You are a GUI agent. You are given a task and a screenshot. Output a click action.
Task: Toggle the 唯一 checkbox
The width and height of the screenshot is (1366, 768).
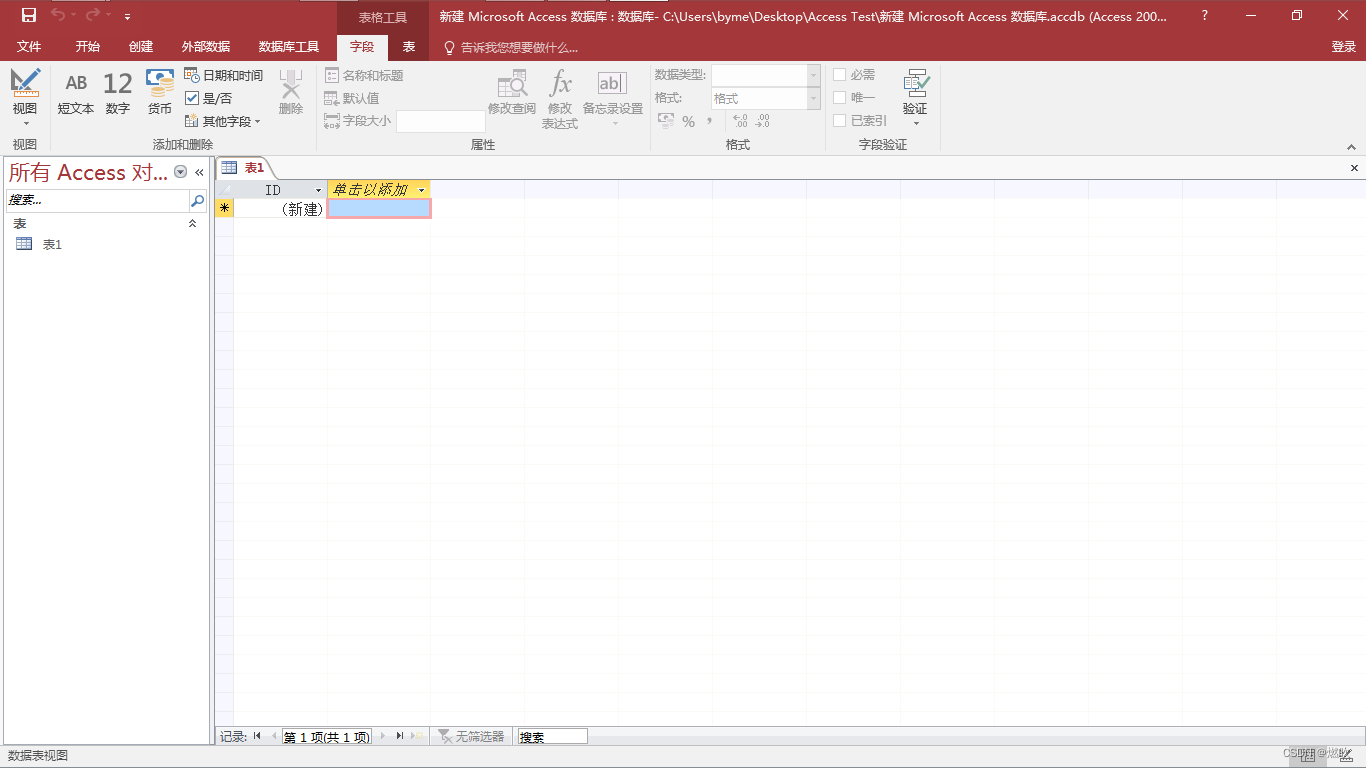839,98
